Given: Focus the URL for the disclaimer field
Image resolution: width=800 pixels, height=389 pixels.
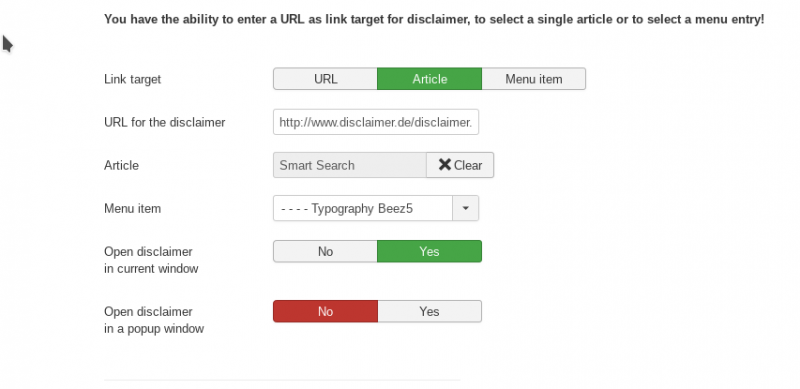Looking at the screenshot, I should click(376, 122).
